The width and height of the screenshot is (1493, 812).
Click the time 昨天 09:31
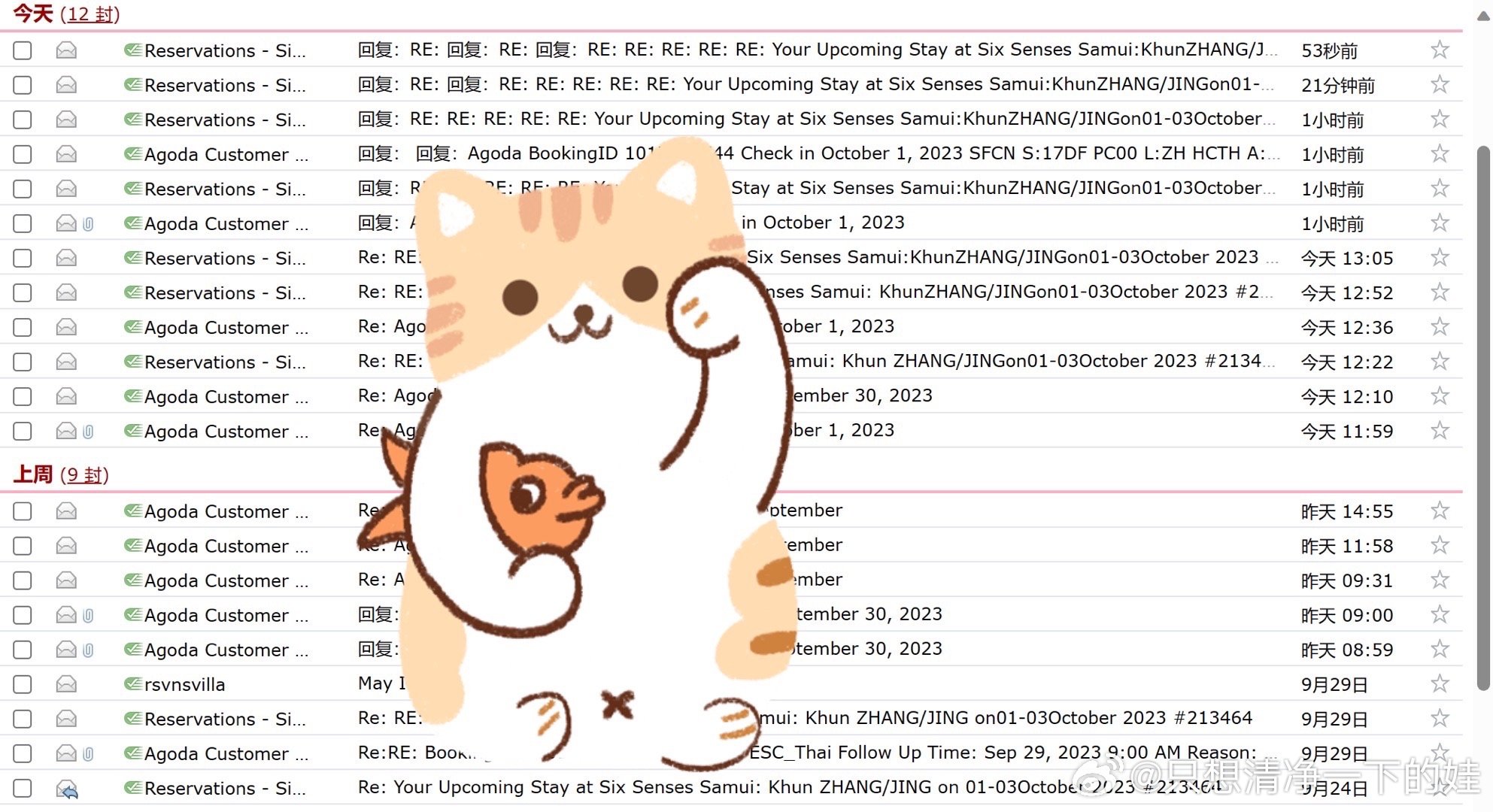(1347, 580)
